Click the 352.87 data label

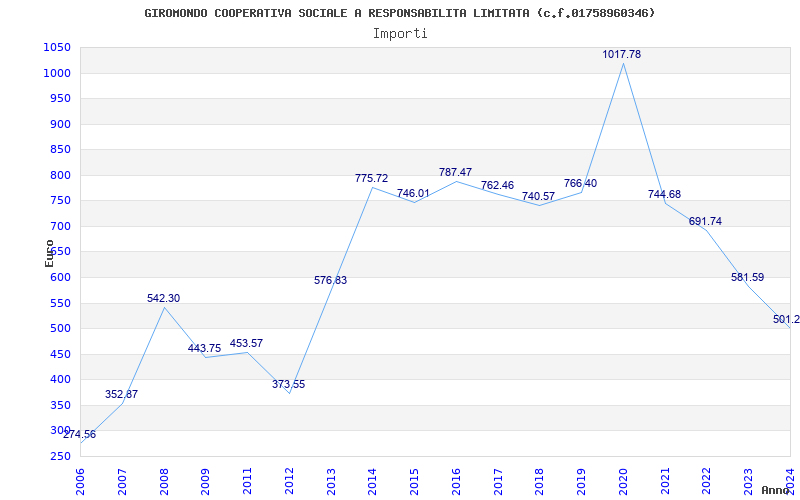click(121, 394)
